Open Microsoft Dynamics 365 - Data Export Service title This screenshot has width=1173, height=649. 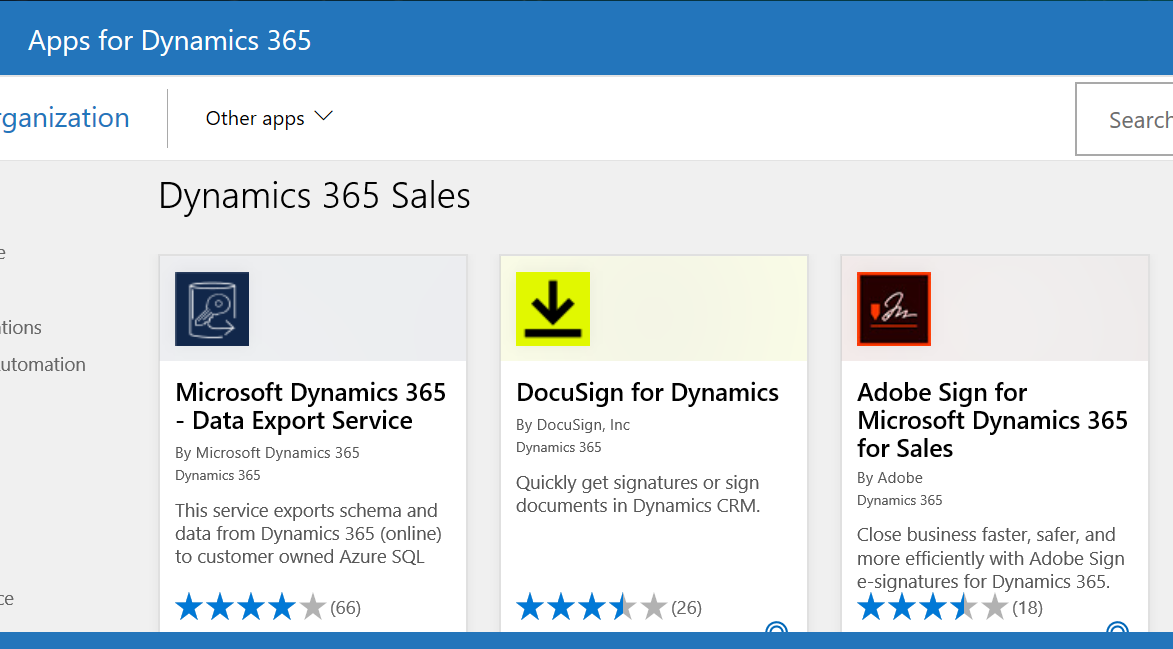310,406
